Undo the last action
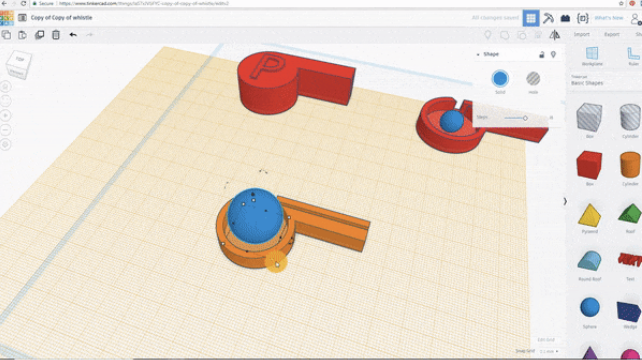The image size is (642, 360). tap(73, 35)
